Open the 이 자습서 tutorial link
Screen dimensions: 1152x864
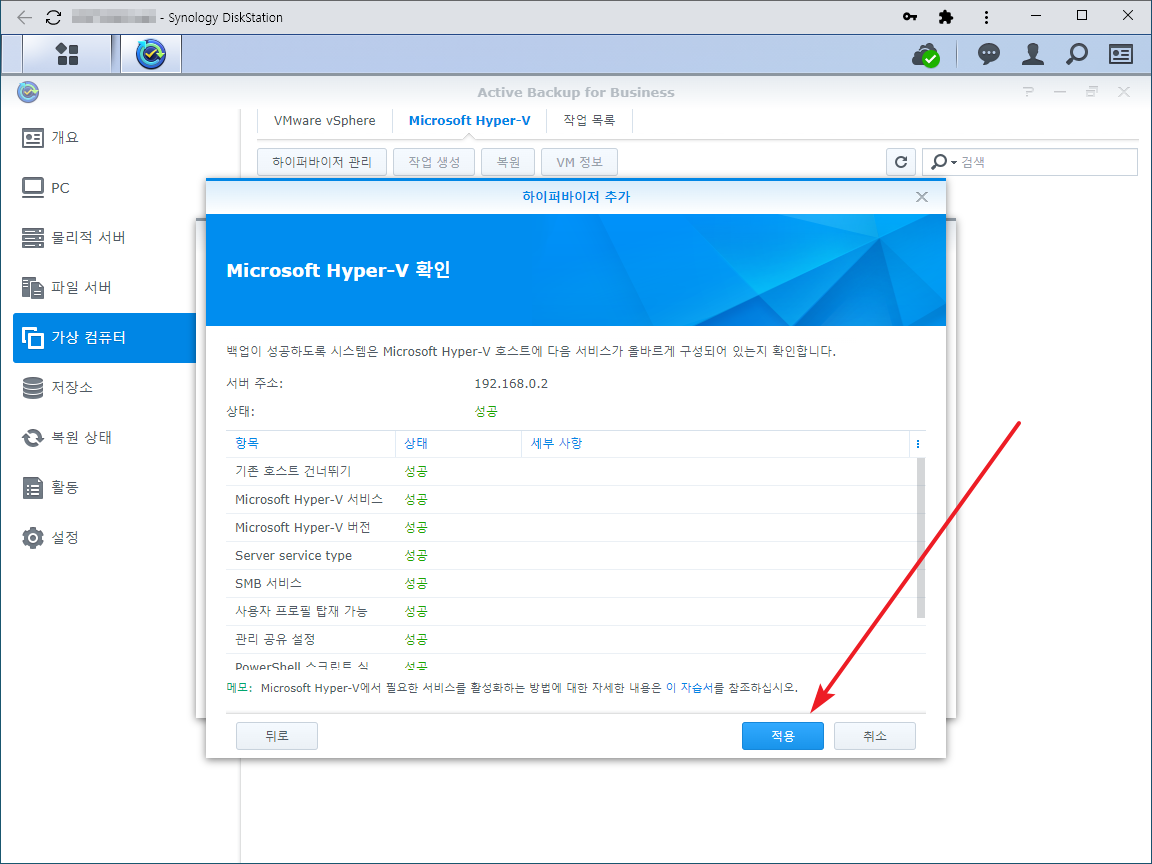[x=689, y=688]
